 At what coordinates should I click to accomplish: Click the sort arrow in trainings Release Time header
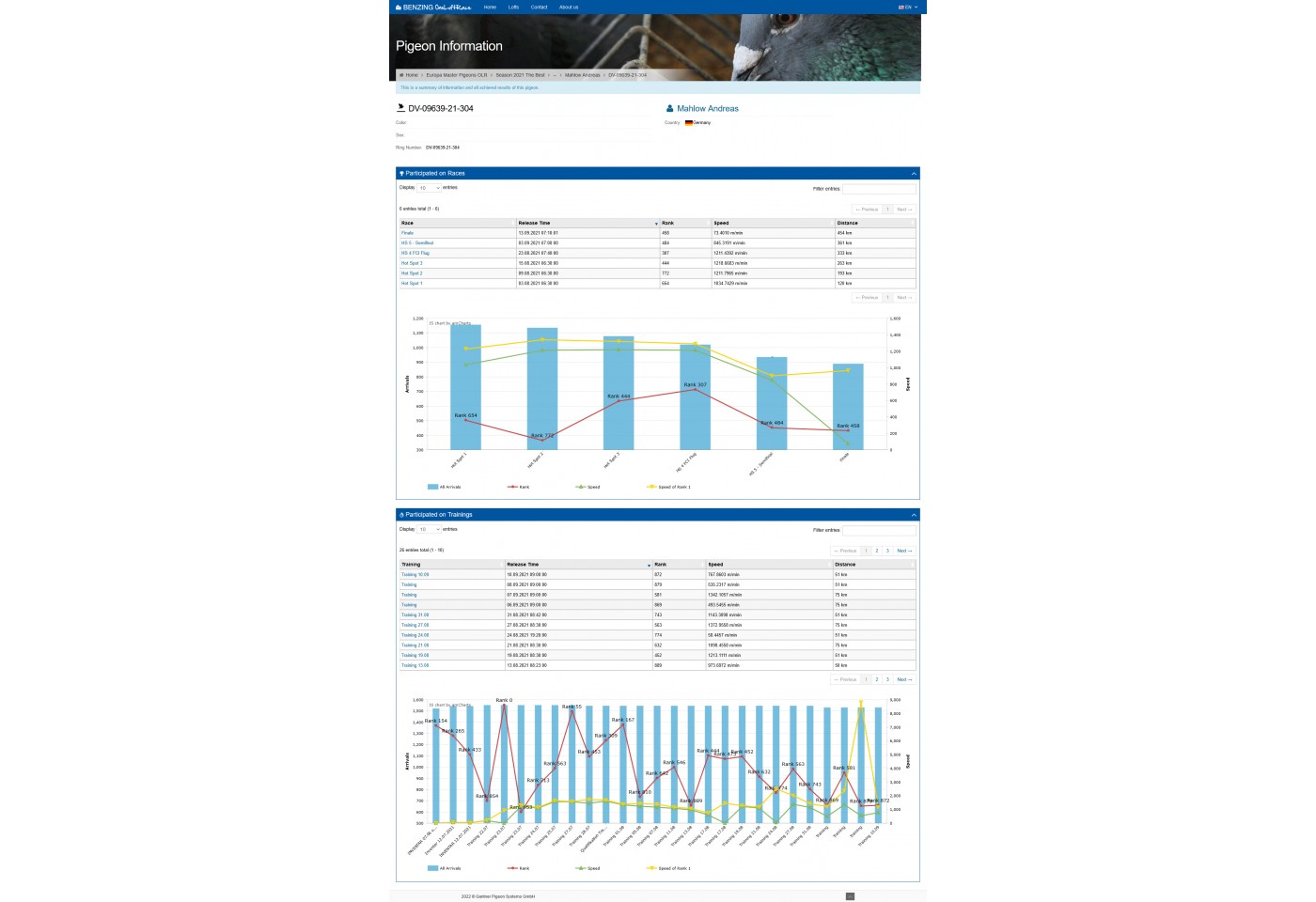[649, 565]
